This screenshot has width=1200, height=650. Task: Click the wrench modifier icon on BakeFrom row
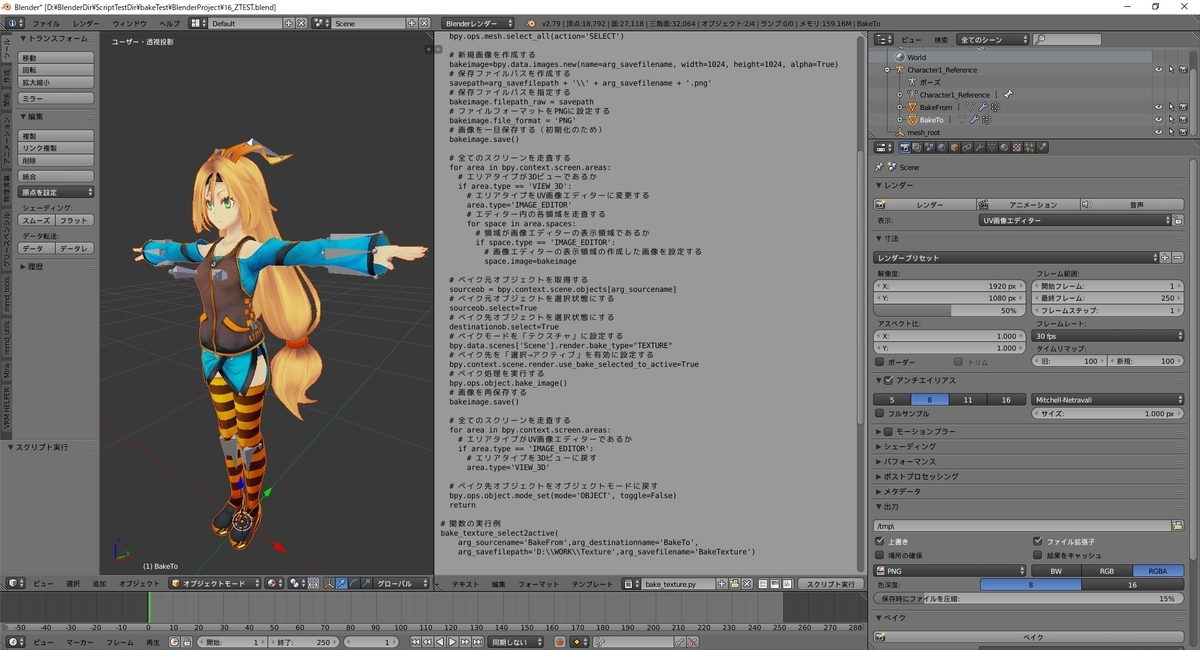[982, 107]
